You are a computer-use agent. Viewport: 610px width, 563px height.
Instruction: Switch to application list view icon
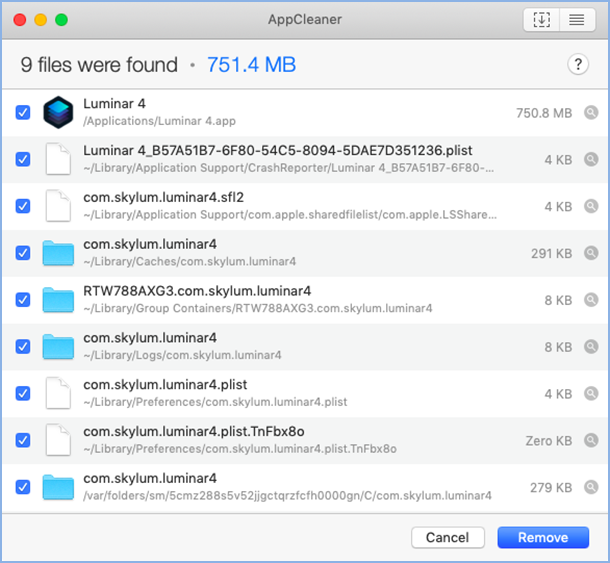pyautogui.click(x=577, y=19)
